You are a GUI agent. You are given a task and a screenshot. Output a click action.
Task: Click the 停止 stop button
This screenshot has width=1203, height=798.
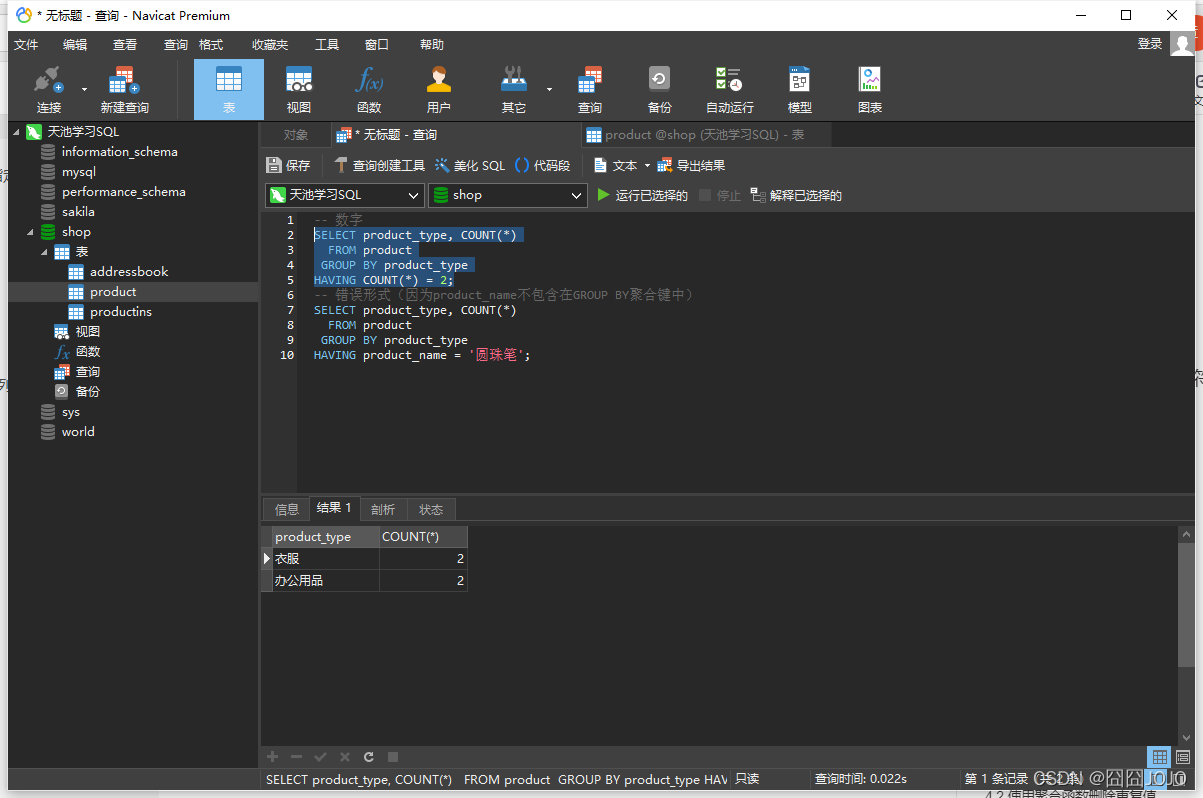point(720,196)
